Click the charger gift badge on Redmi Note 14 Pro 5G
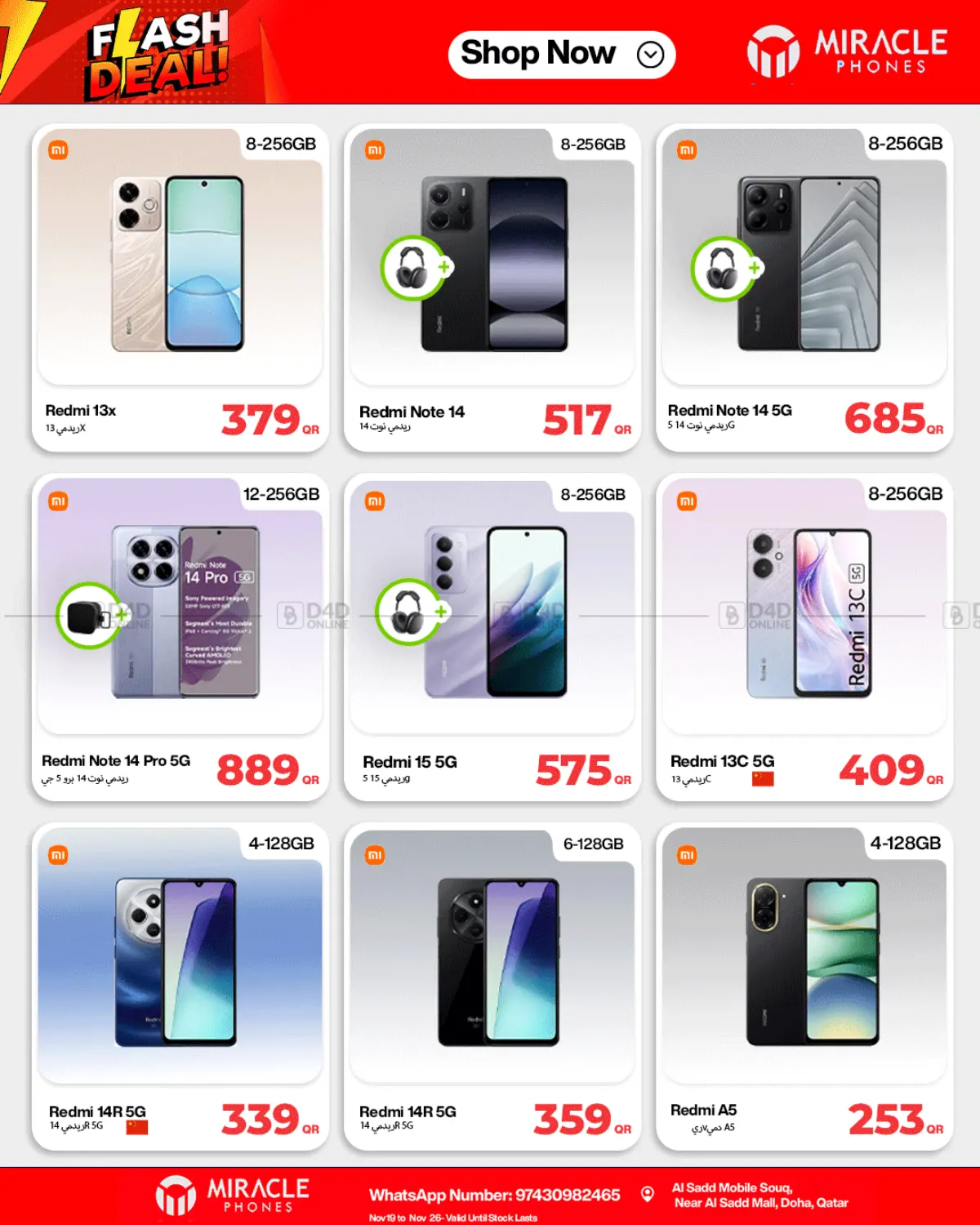The height and width of the screenshot is (1225, 980). tap(91, 616)
